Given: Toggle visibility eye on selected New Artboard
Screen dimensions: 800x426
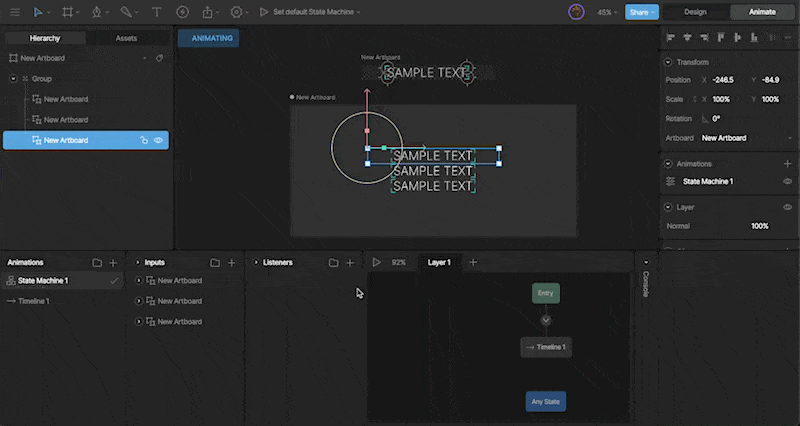Looking at the screenshot, I should [158, 140].
